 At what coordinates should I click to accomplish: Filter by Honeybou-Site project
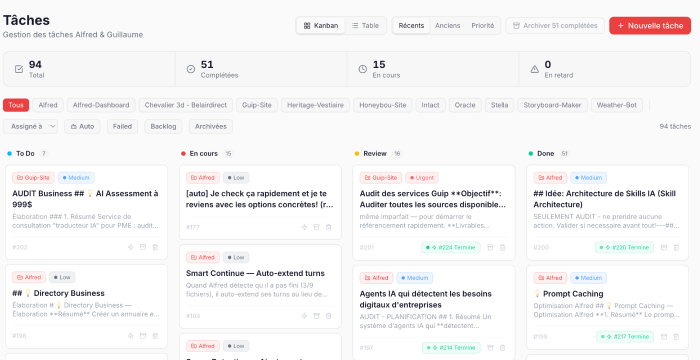[383, 105]
